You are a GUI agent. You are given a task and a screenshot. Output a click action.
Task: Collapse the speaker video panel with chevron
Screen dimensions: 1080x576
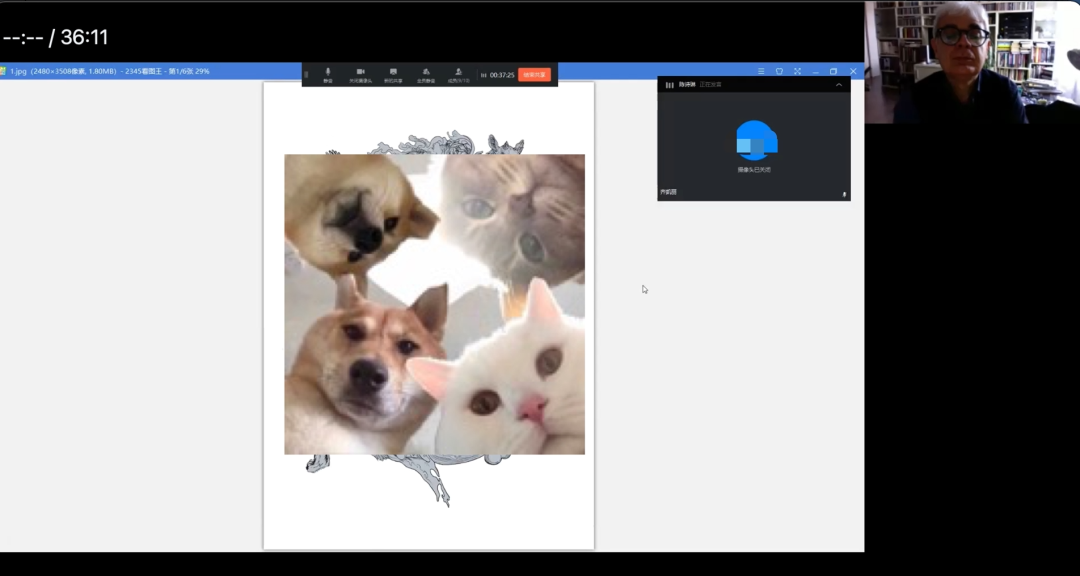point(839,85)
